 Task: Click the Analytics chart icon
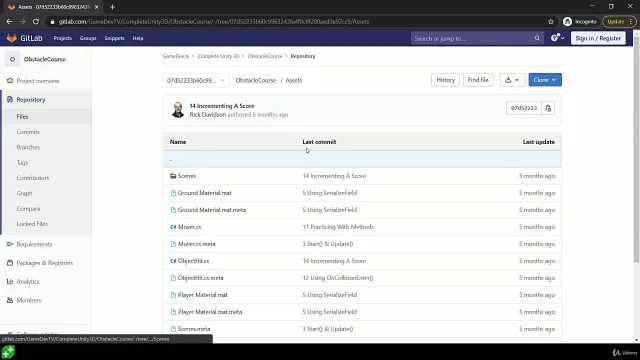click(10, 282)
